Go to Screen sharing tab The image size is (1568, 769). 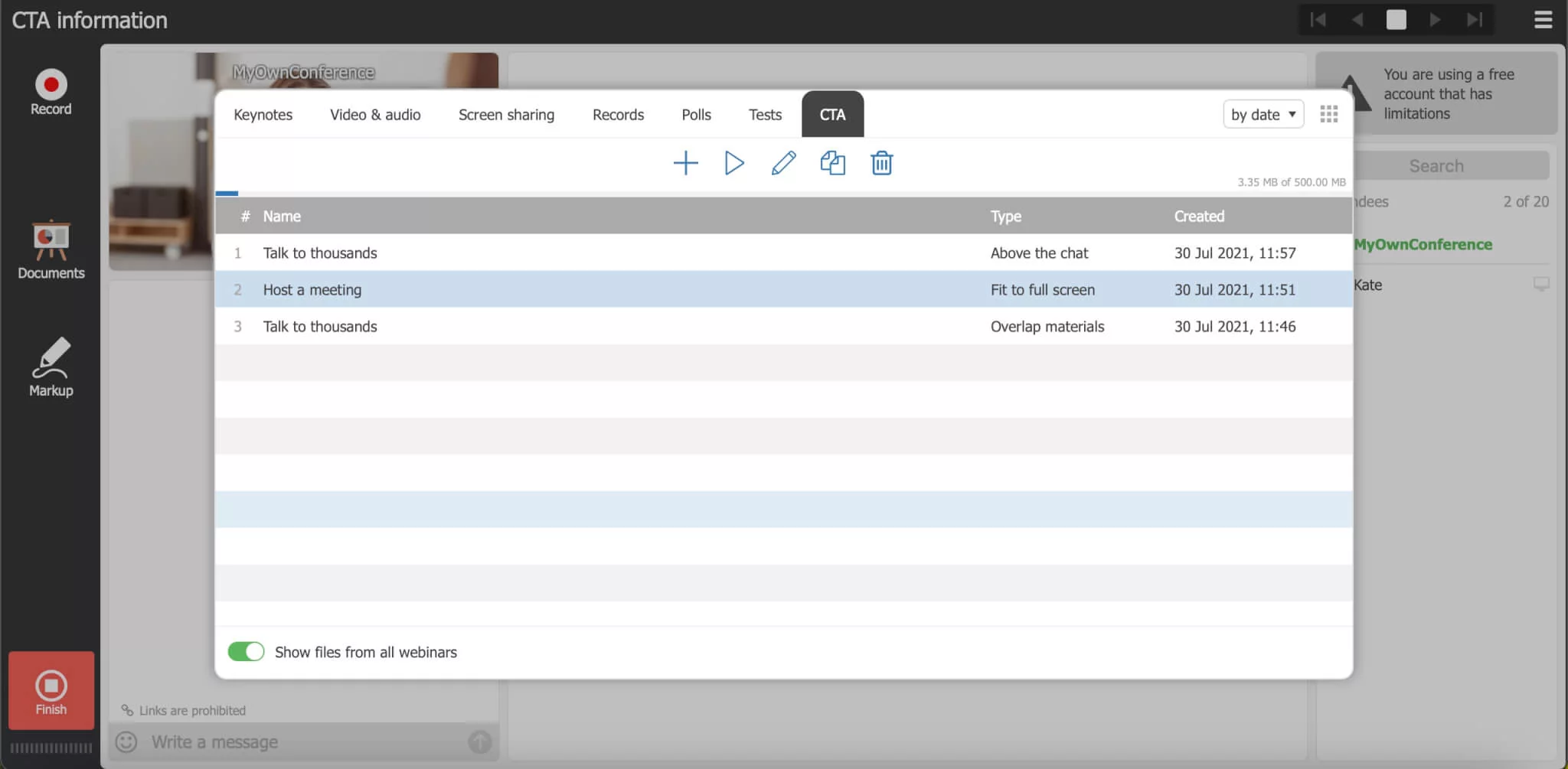(x=506, y=115)
